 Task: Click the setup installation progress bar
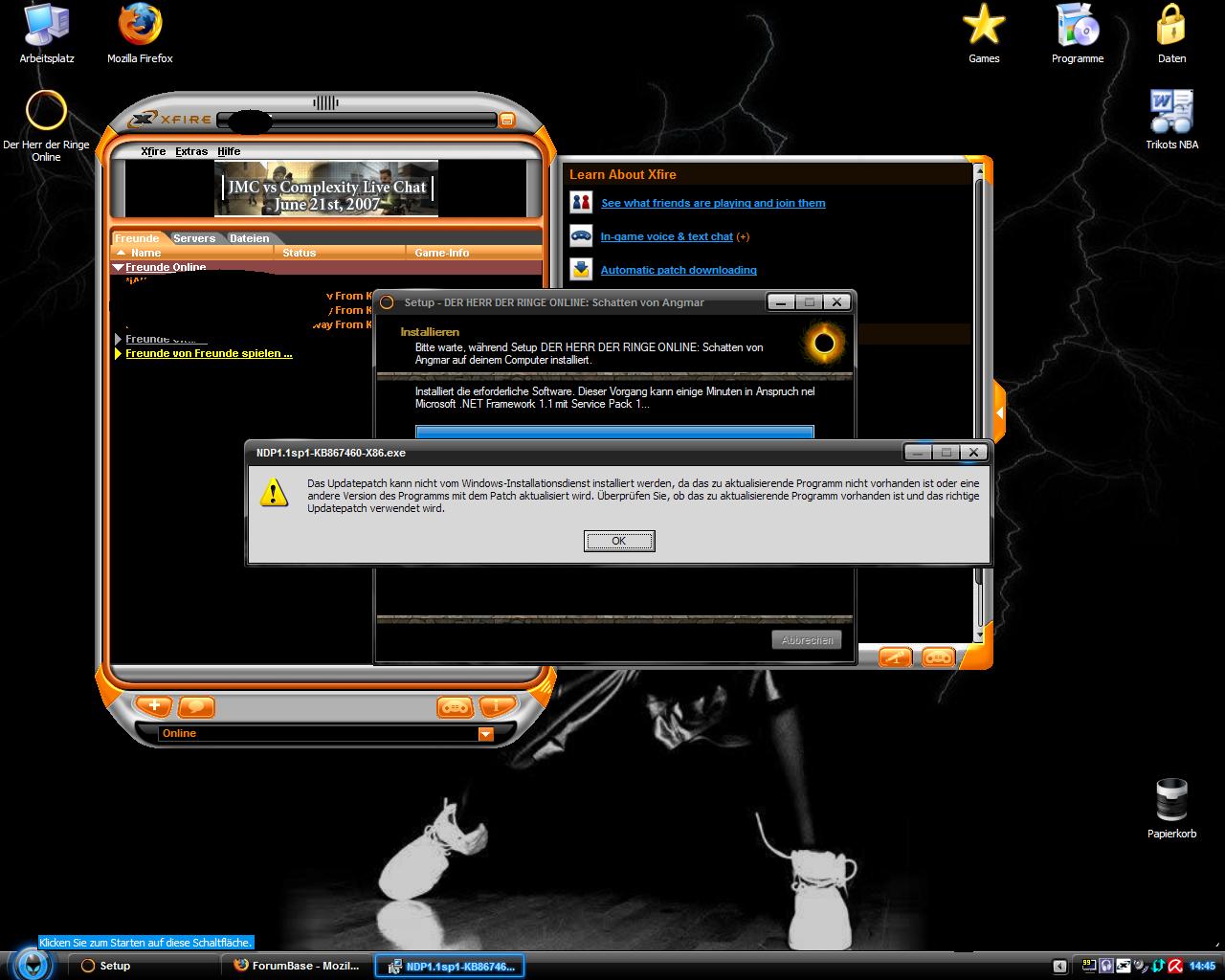pos(614,433)
